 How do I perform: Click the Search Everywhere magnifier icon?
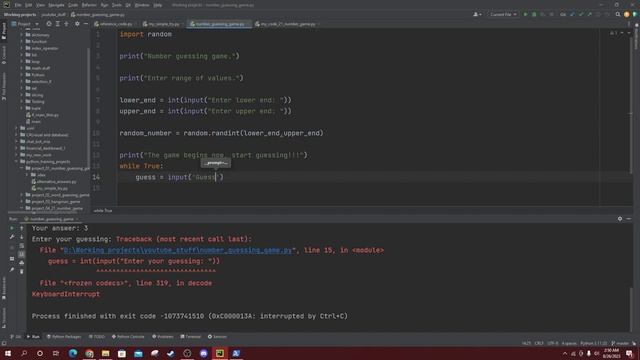(x=618, y=14)
